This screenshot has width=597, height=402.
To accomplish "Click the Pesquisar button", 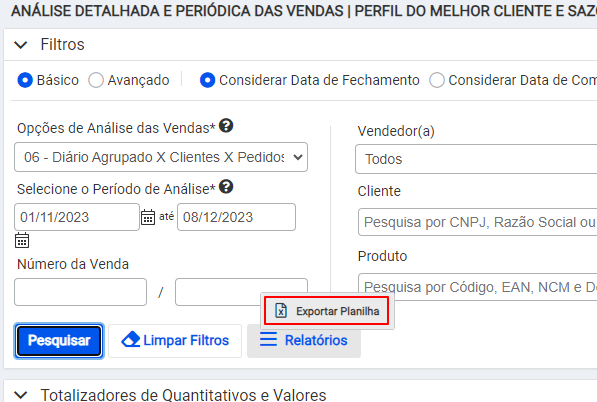I will (x=59, y=340).
